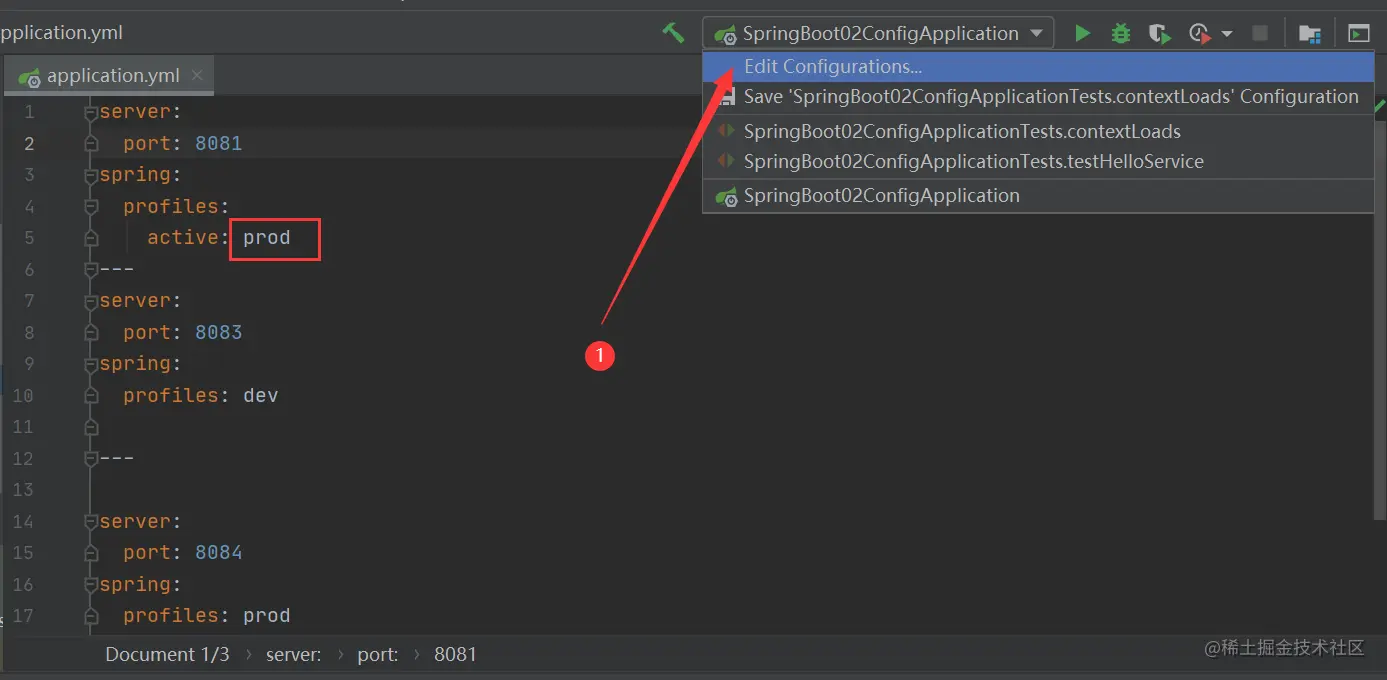Run with coverage using the shield icon

(1160, 33)
